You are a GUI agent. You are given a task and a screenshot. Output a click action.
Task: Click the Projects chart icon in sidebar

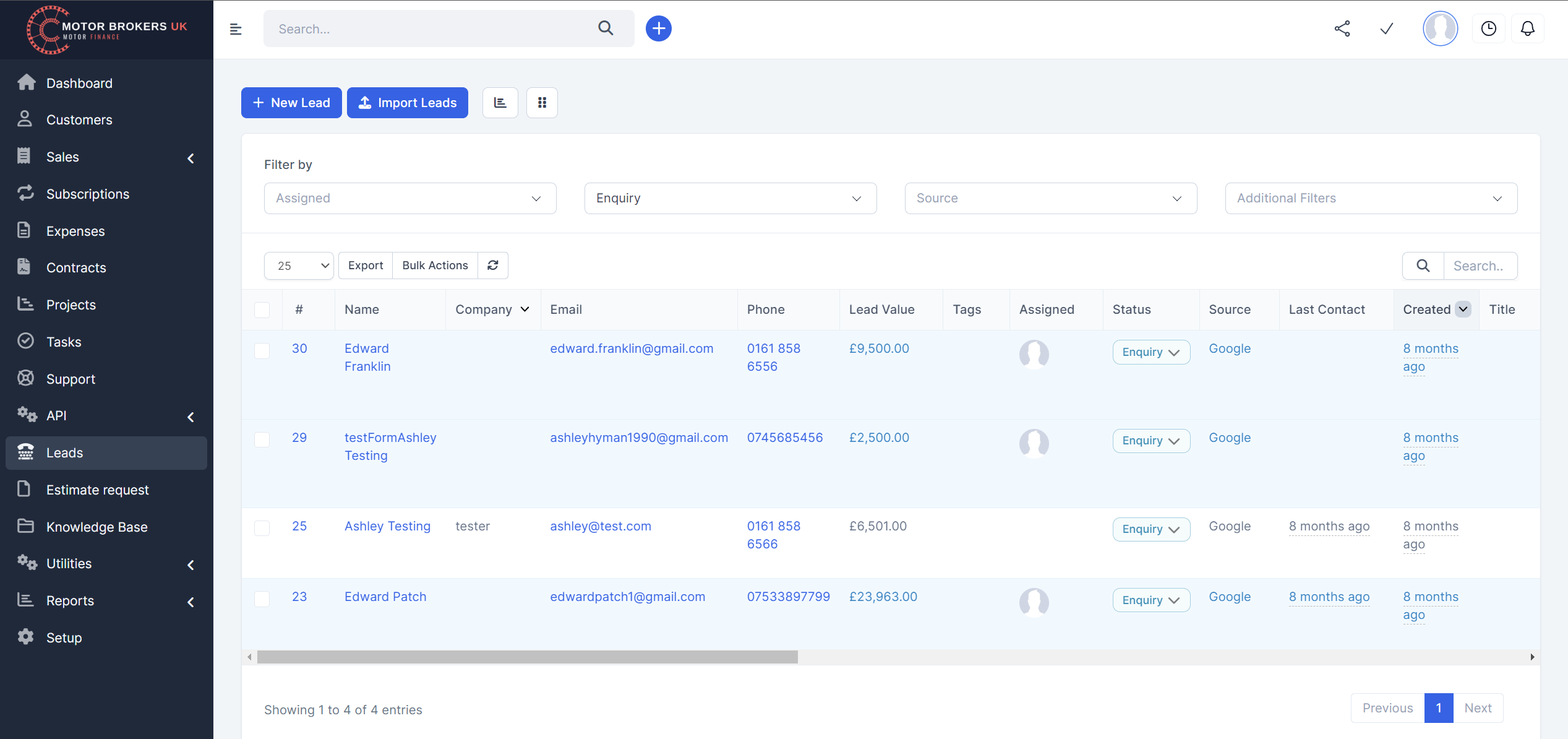point(25,304)
